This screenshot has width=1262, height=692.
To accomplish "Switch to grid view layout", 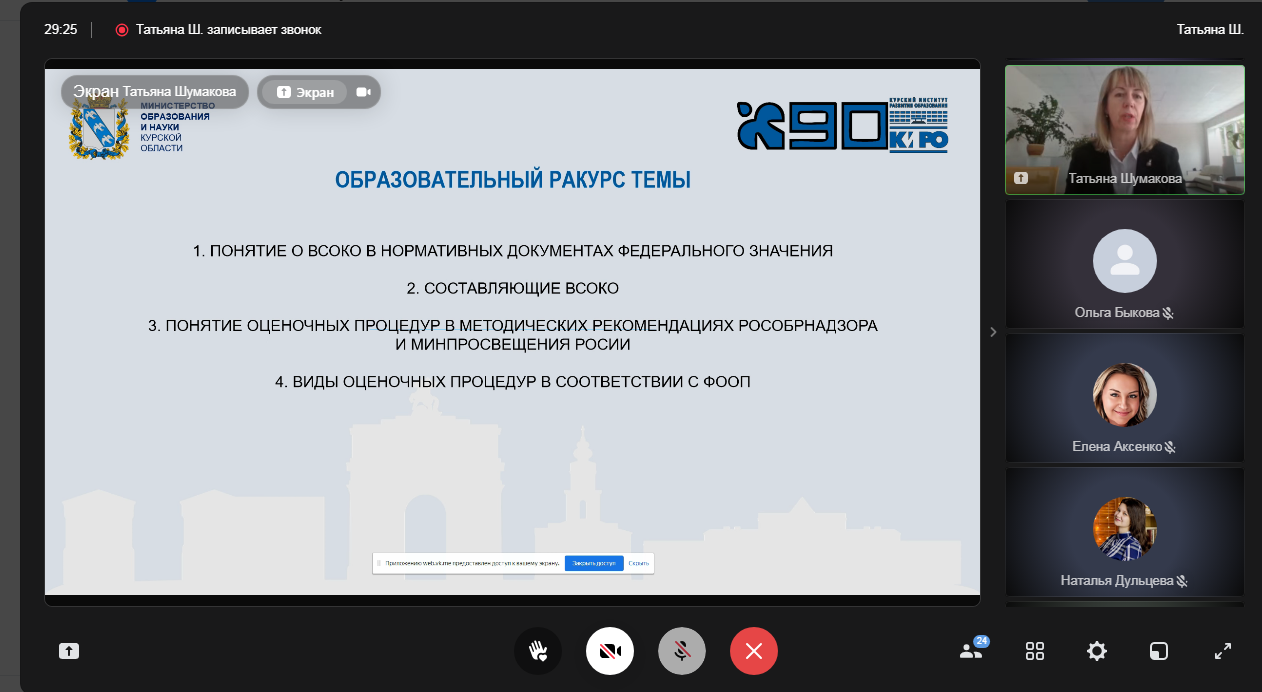I will (x=1035, y=651).
